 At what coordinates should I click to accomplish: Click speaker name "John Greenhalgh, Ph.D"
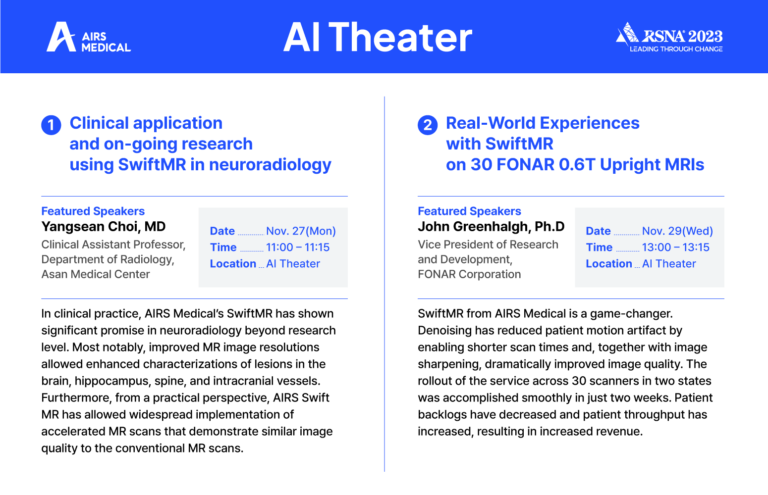(x=491, y=227)
